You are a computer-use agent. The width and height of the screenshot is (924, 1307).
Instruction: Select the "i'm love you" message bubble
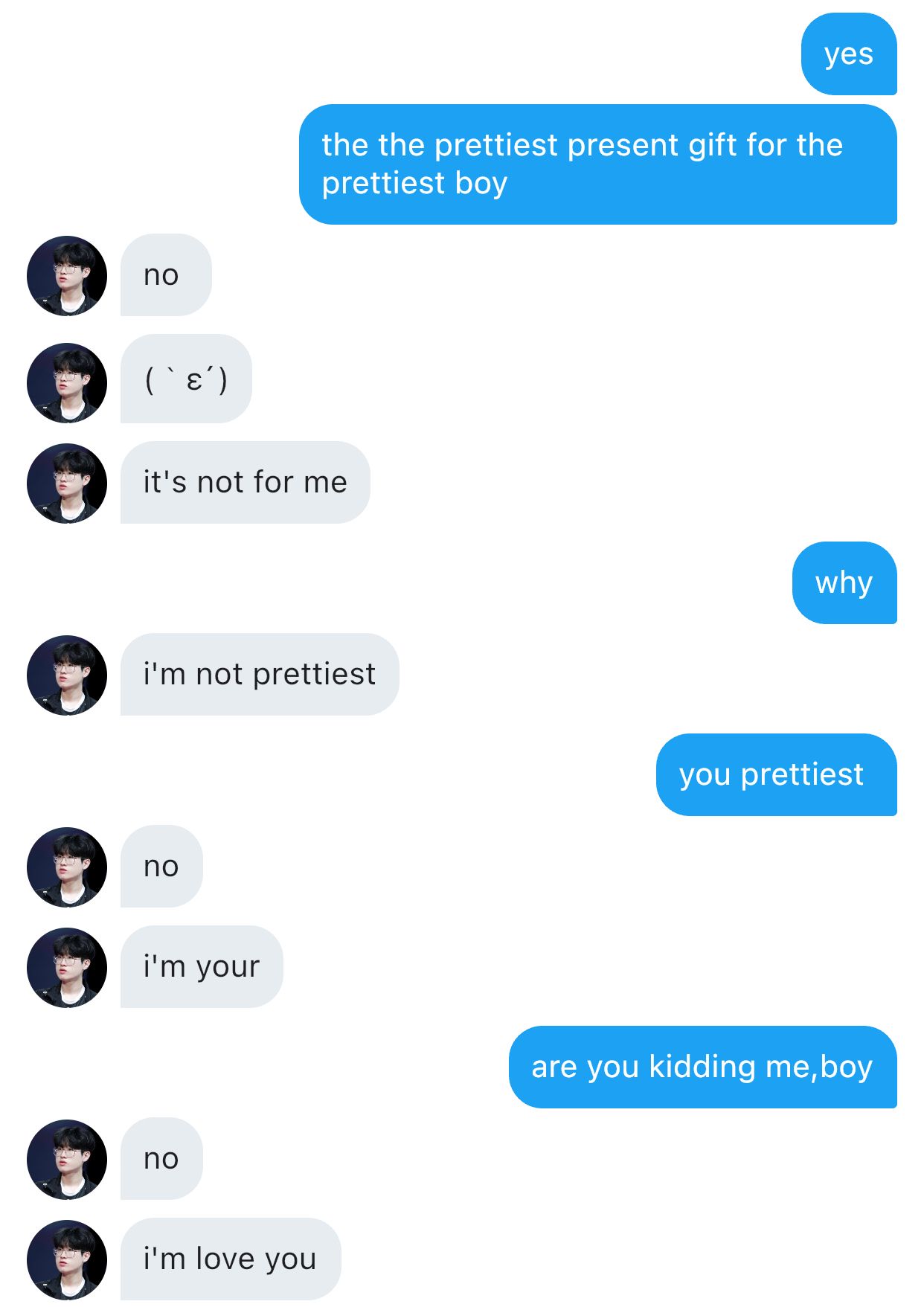[x=230, y=1259]
